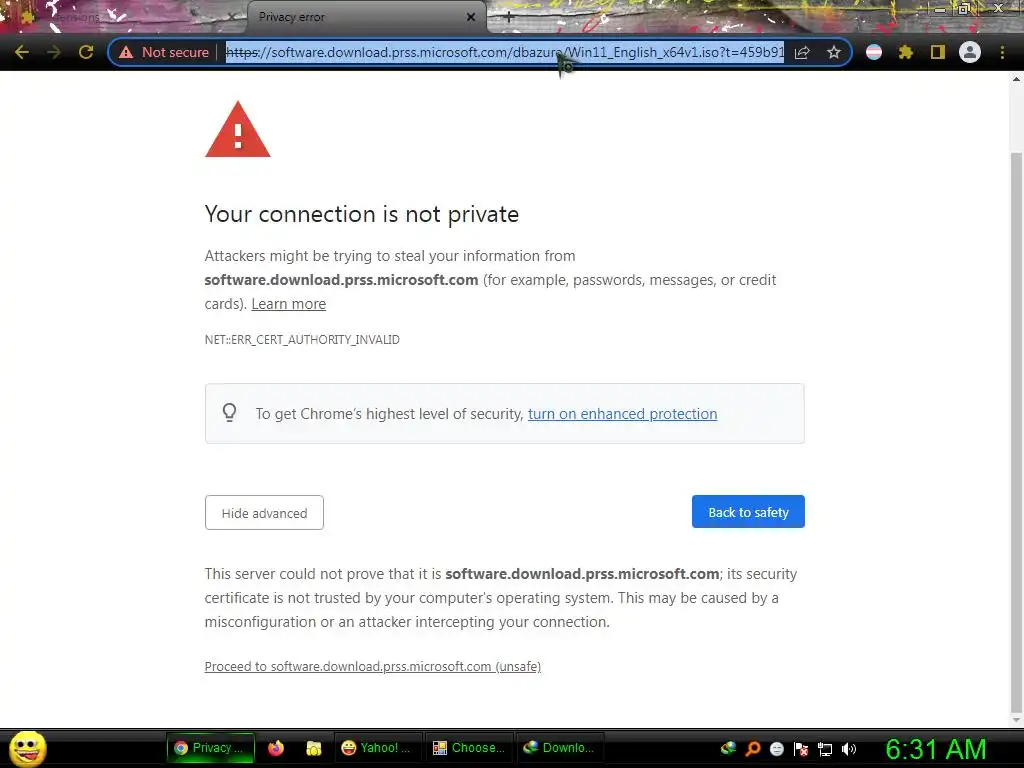
Task: Open a new tab with plus button
Action: click(509, 18)
